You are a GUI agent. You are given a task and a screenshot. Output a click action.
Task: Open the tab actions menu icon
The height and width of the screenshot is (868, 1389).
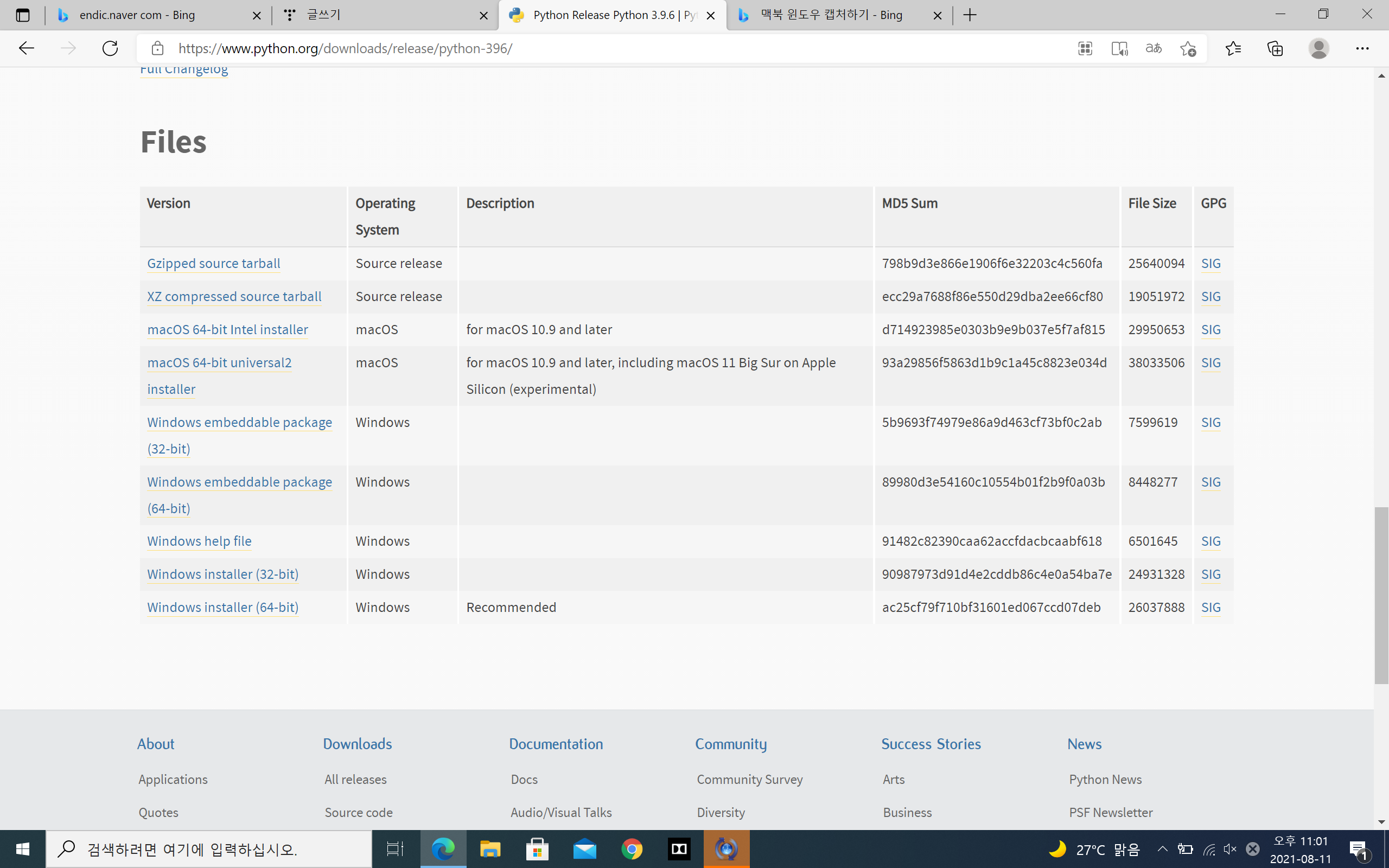pyautogui.click(x=22, y=15)
